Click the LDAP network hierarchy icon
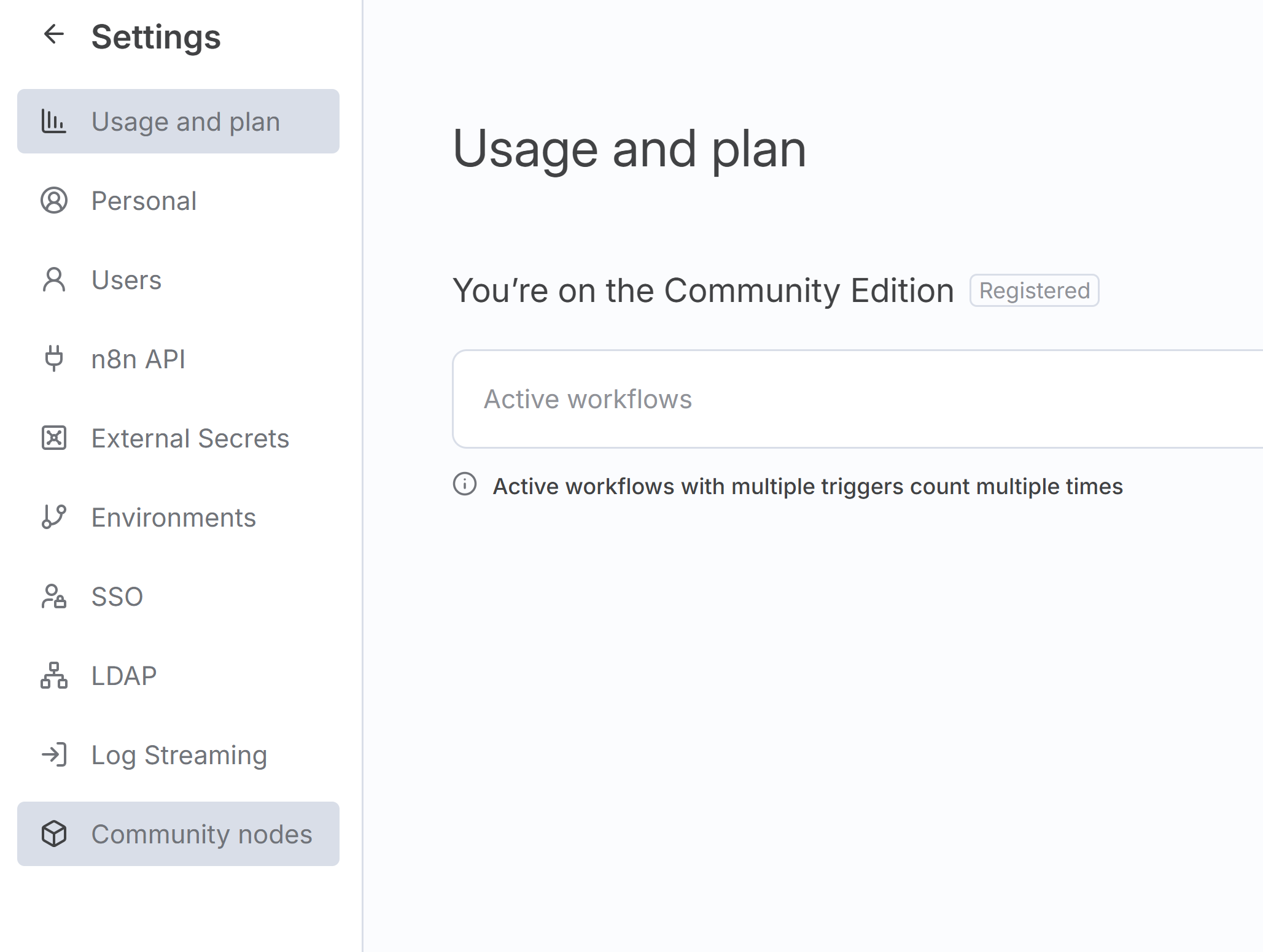Viewport: 1263px width, 952px height. [53, 675]
